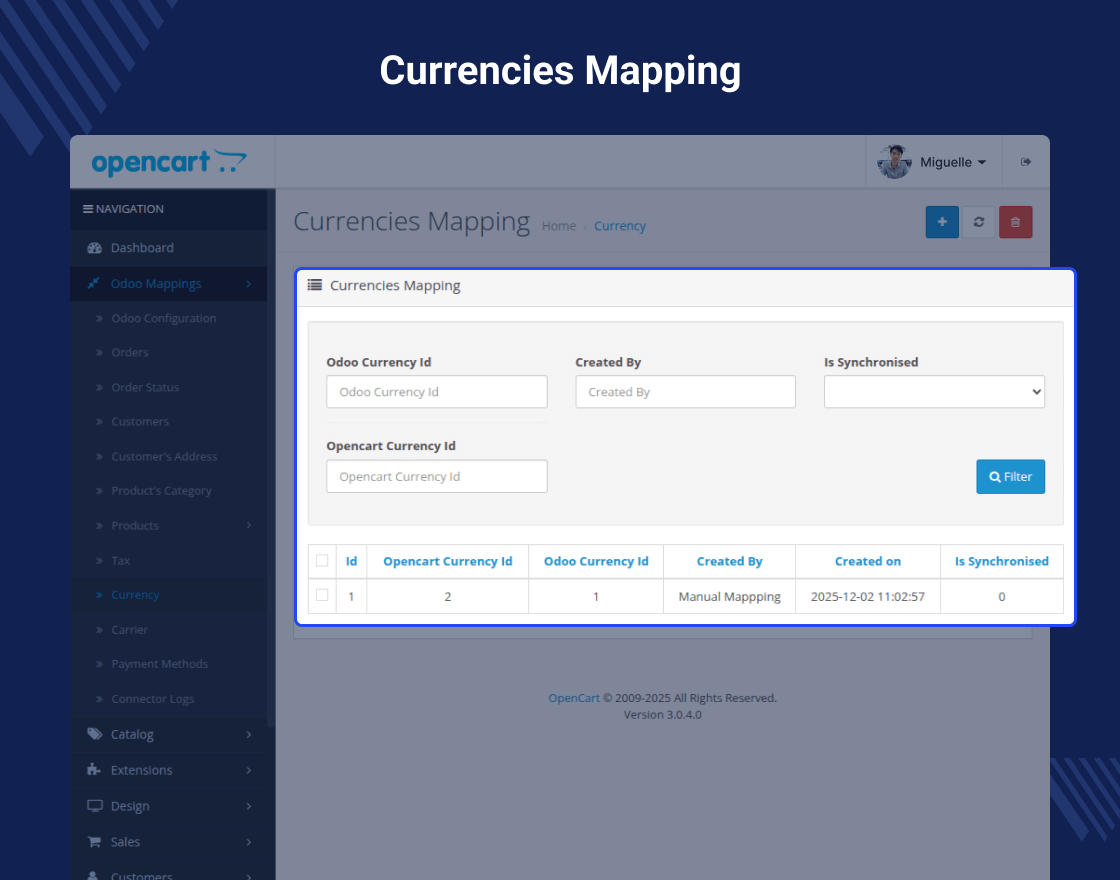Sort by Opencart Currency Id column
This screenshot has width=1120, height=880.
coord(448,561)
